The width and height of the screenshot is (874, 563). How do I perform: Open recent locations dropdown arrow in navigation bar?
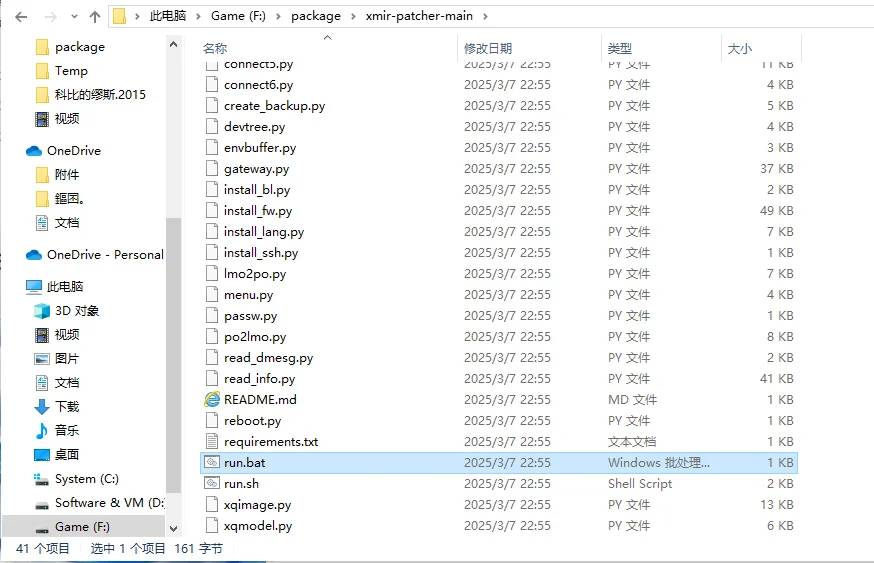[x=71, y=17]
